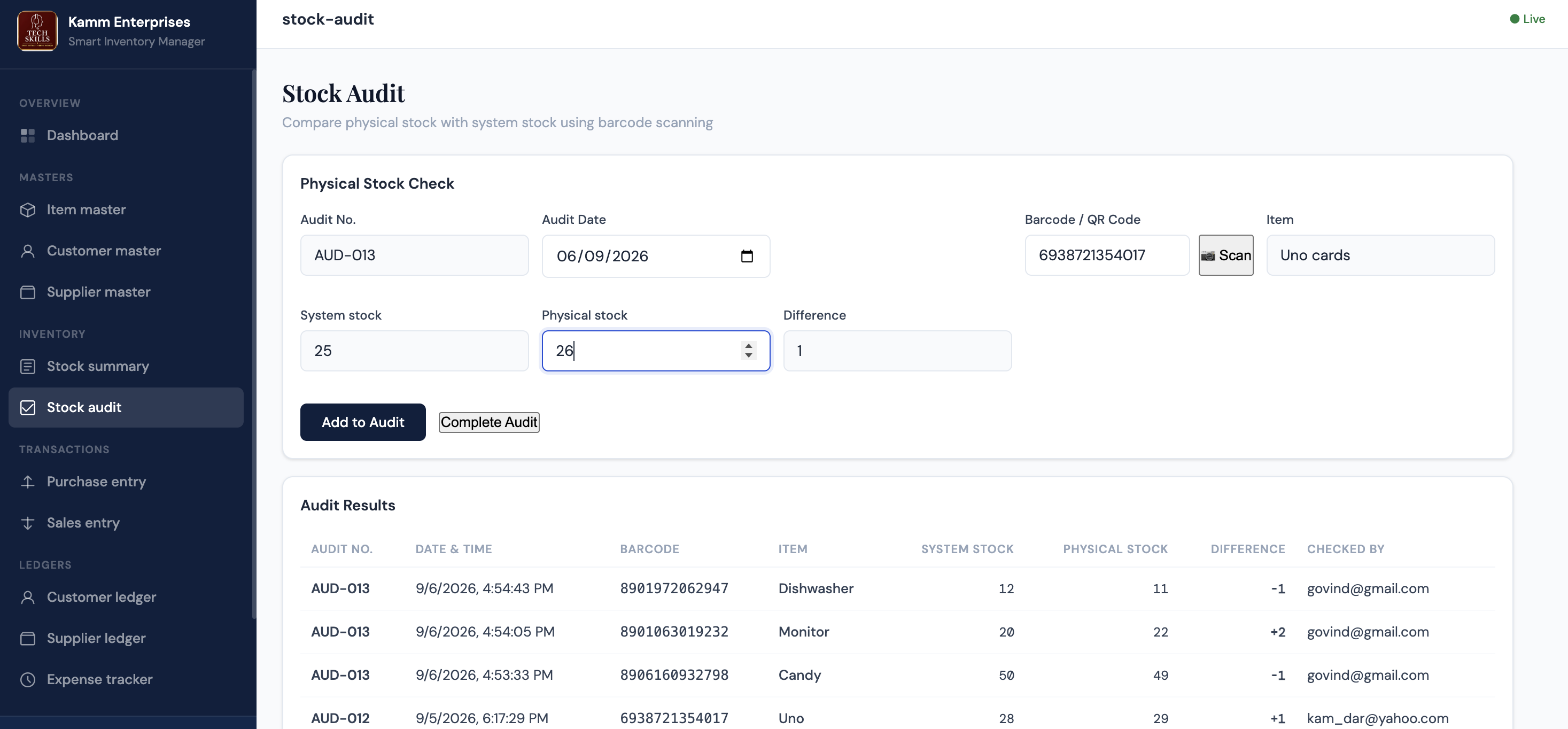Click the Physical stock input
The image size is (1568, 729).
656,351
